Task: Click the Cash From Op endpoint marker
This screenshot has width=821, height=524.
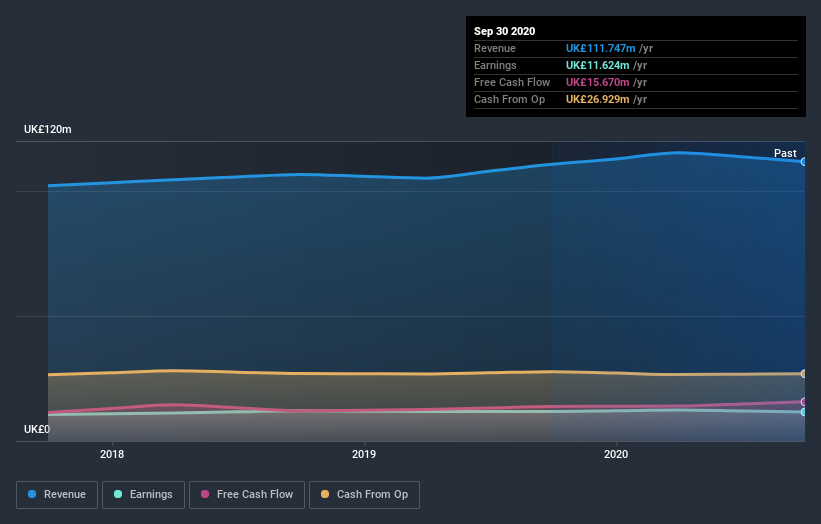Action: coord(804,373)
